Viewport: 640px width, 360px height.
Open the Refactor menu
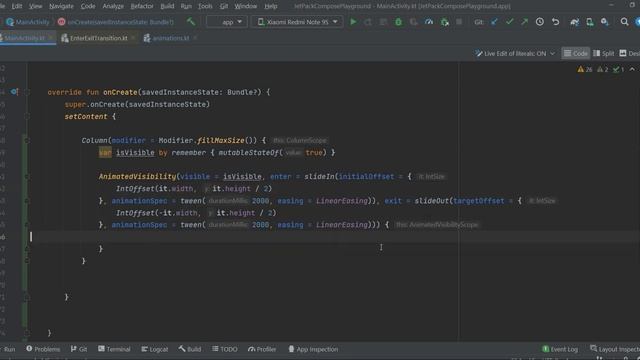142,6
